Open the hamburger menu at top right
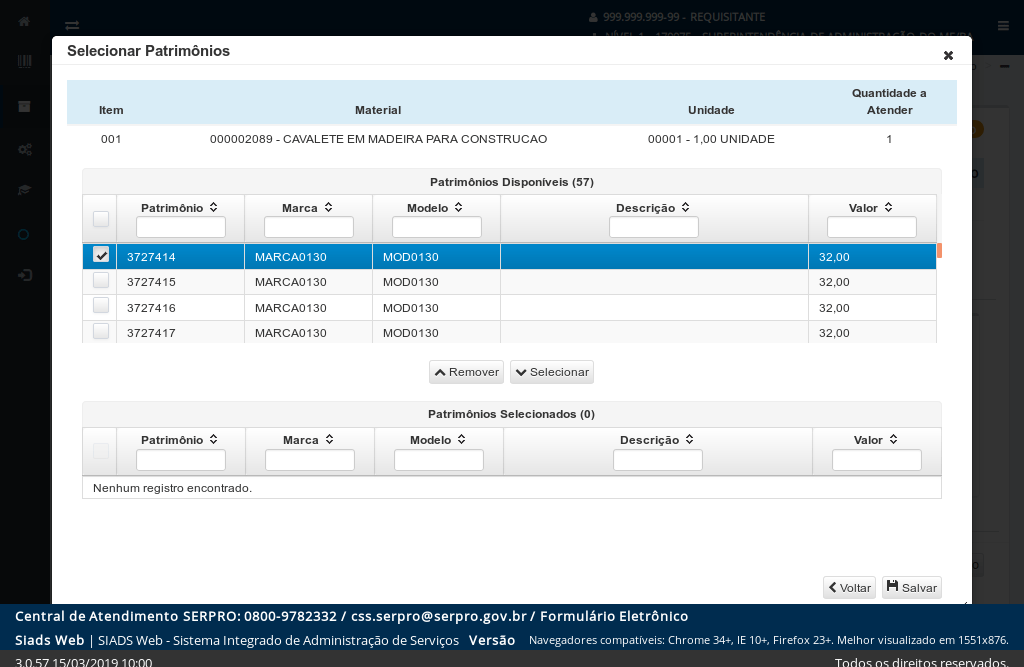The width and height of the screenshot is (1024, 667). (1003, 25)
